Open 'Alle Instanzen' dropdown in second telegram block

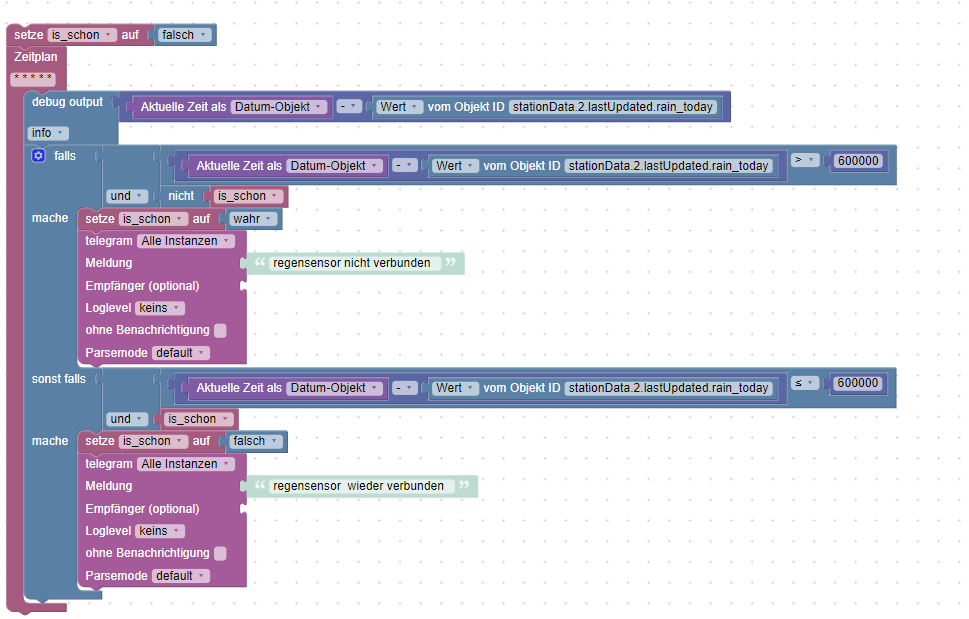tap(185, 464)
